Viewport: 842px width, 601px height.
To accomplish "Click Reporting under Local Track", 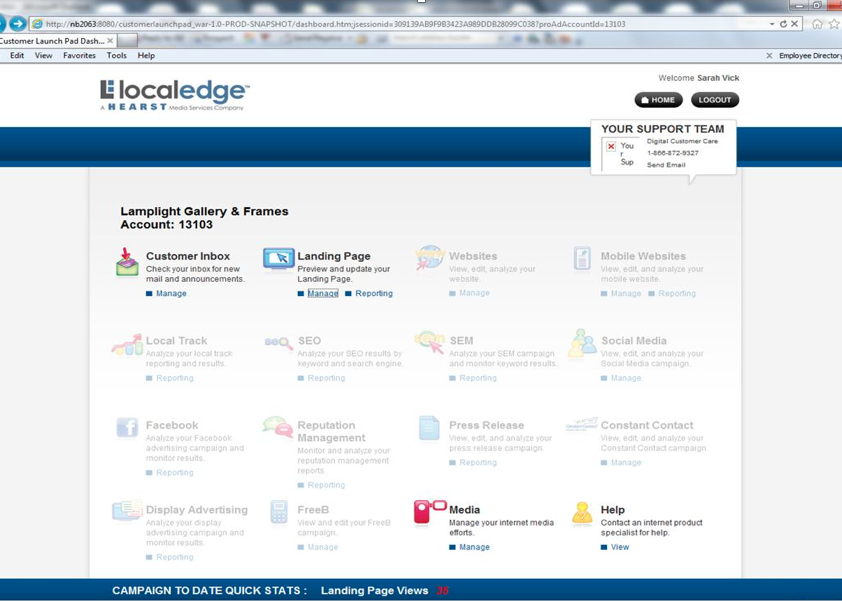I will [x=175, y=378].
